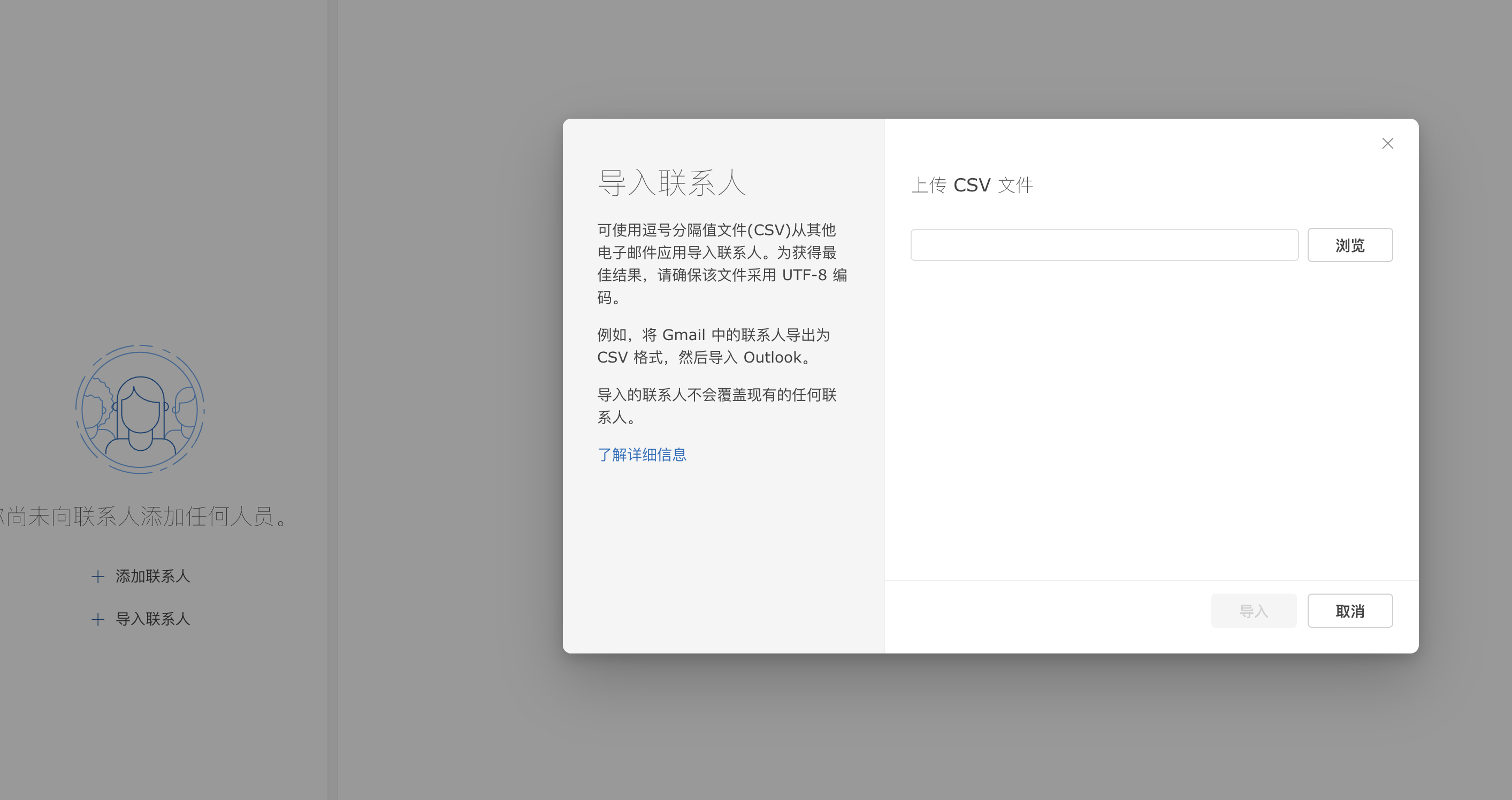Screen dimensions: 1512x800
Task: Select the 导入联系人 label in left pane
Action: 152,619
